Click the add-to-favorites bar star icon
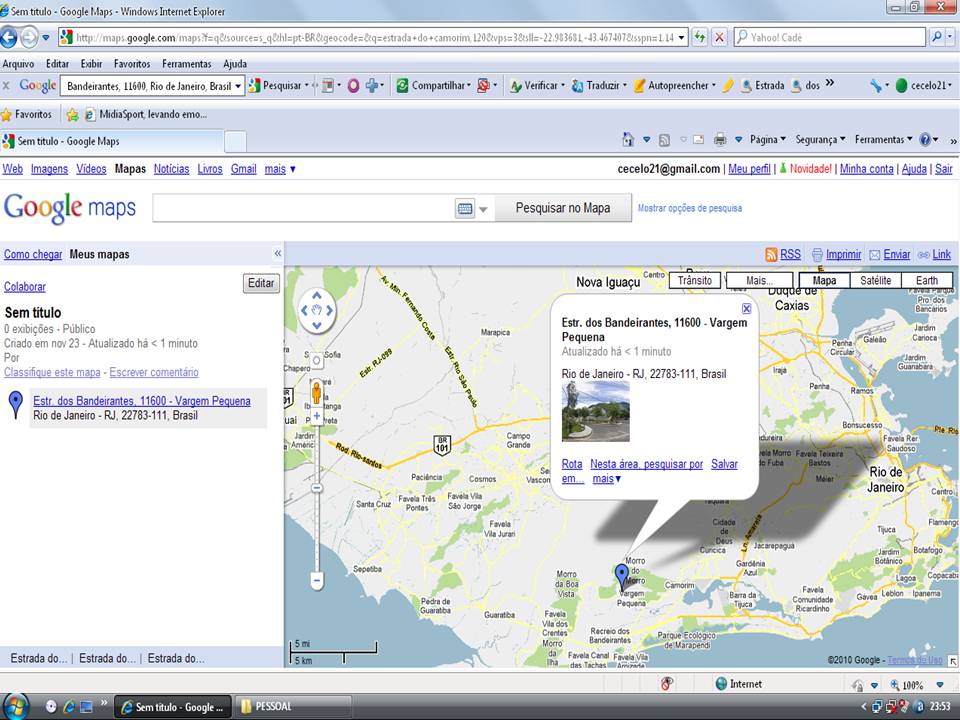Viewport: 960px width, 720px height. 73,114
